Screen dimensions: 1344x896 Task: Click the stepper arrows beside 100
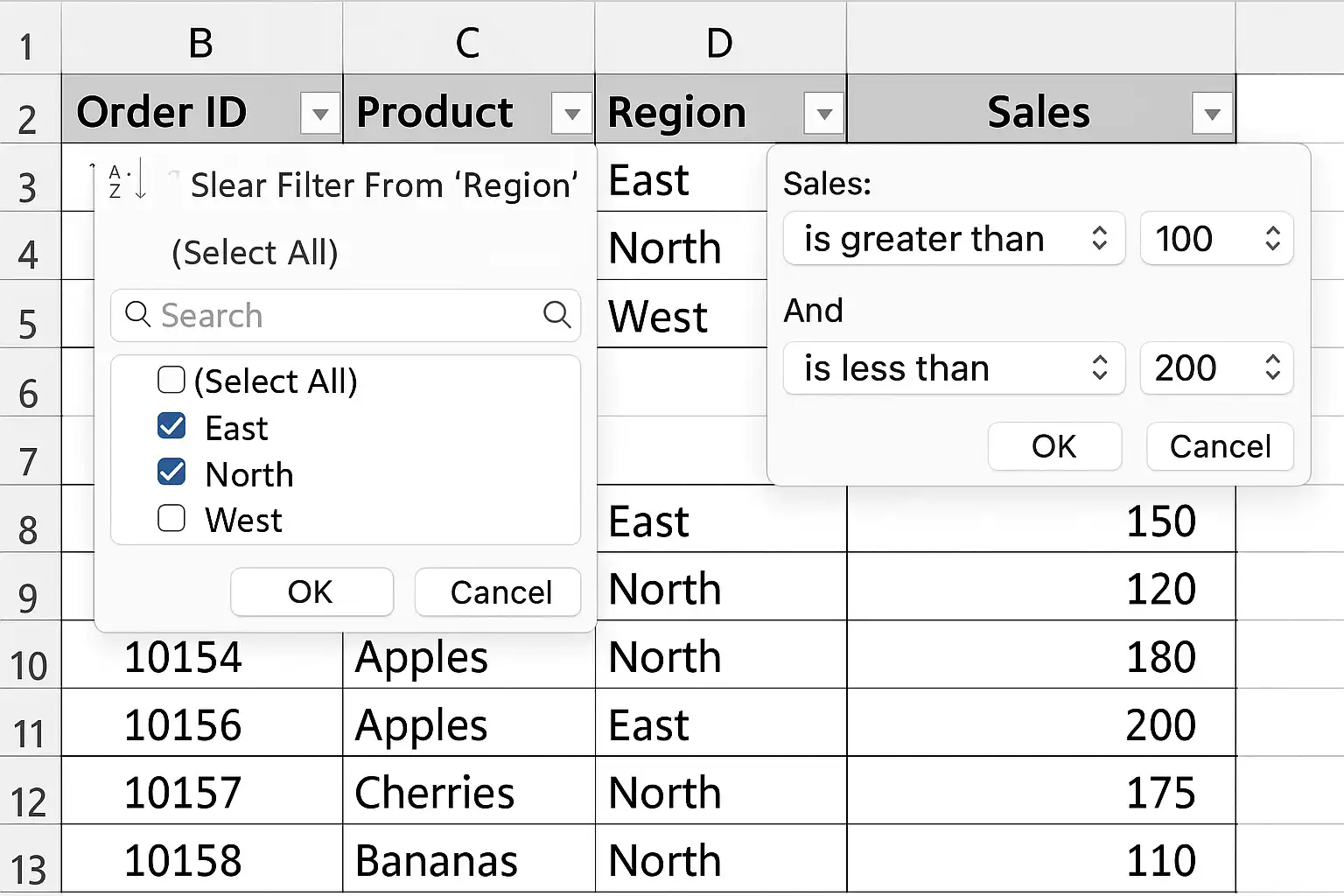pyautogui.click(x=1273, y=238)
